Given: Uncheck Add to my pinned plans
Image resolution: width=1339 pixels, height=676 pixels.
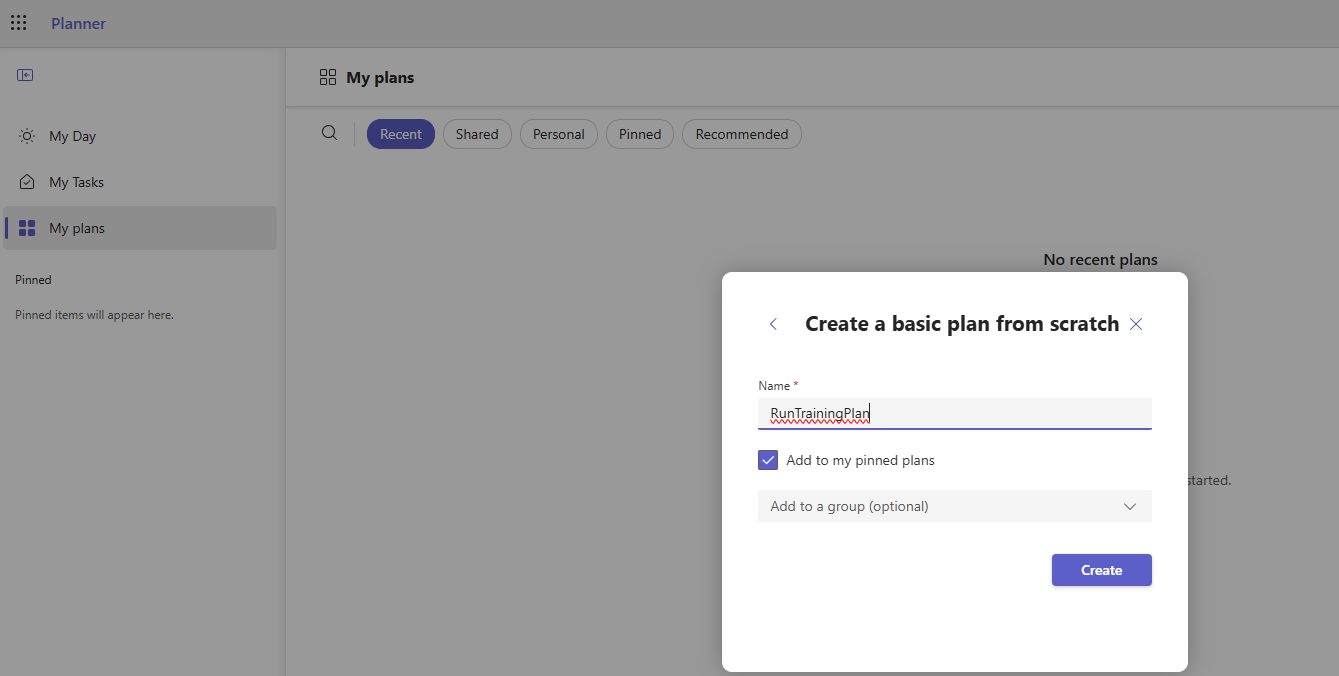Looking at the screenshot, I should [768, 460].
